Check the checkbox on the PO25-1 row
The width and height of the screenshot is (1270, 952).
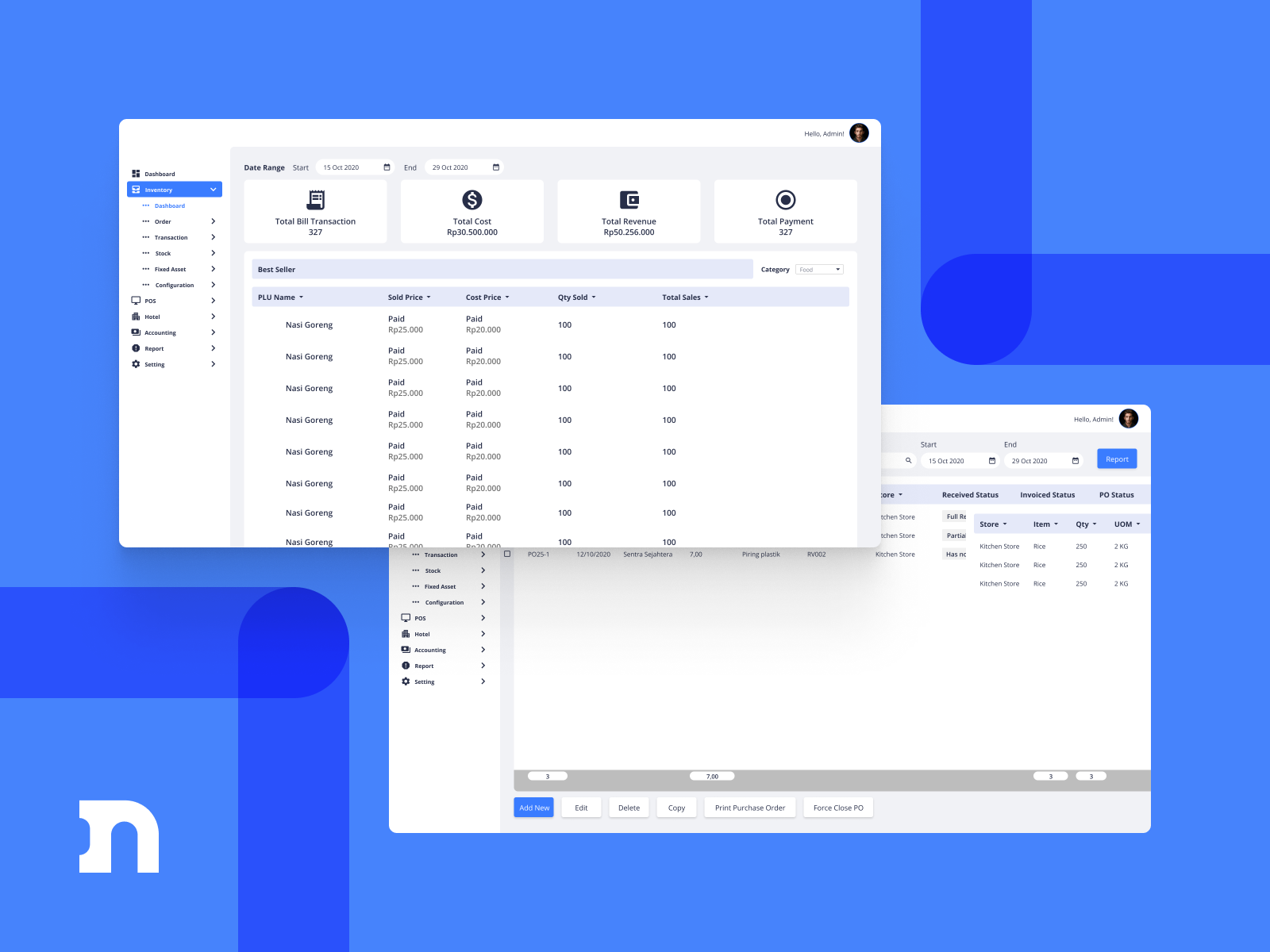[506, 554]
